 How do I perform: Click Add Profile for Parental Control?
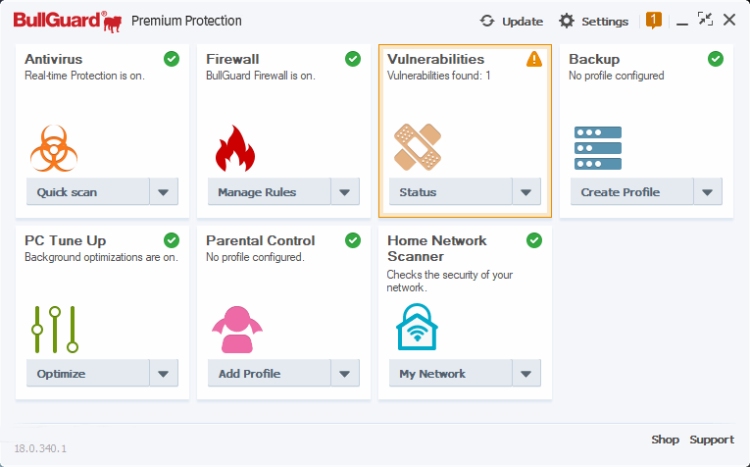tap(269, 373)
